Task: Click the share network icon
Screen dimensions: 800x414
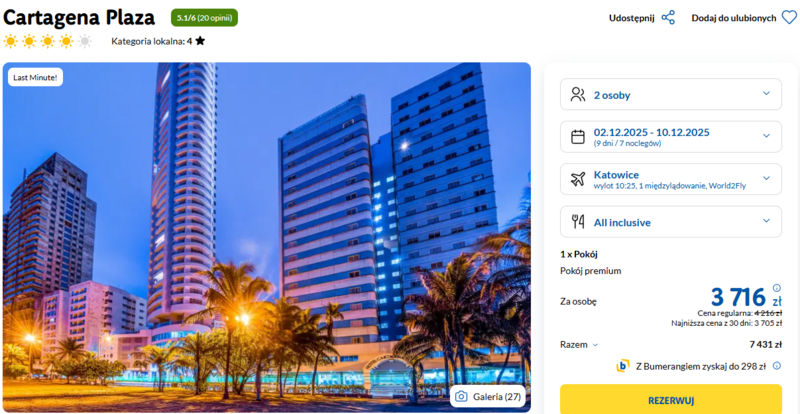Action: click(x=668, y=17)
